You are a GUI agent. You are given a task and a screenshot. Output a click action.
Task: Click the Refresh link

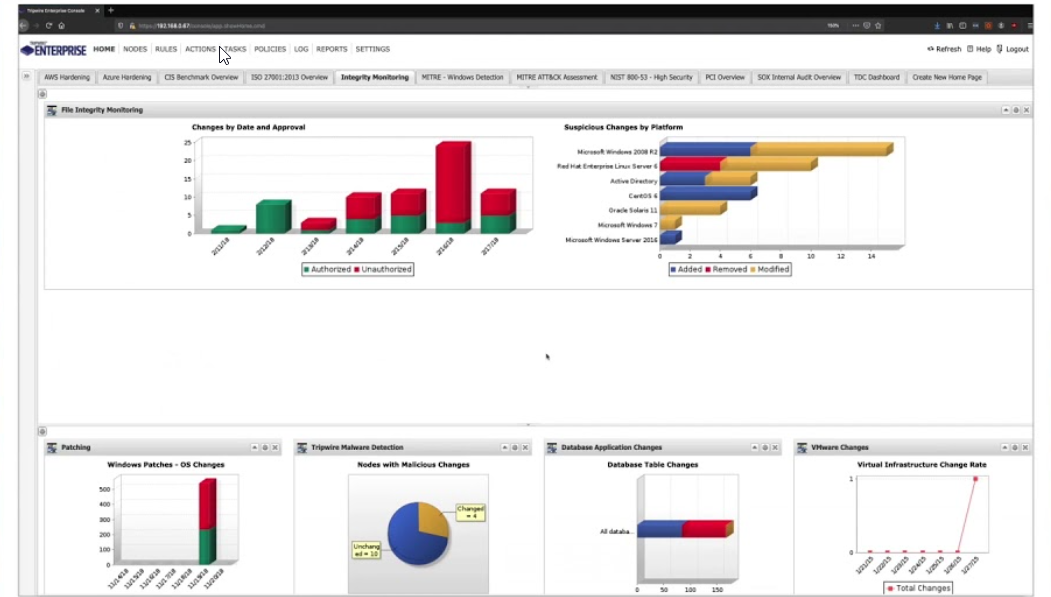tap(944, 49)
